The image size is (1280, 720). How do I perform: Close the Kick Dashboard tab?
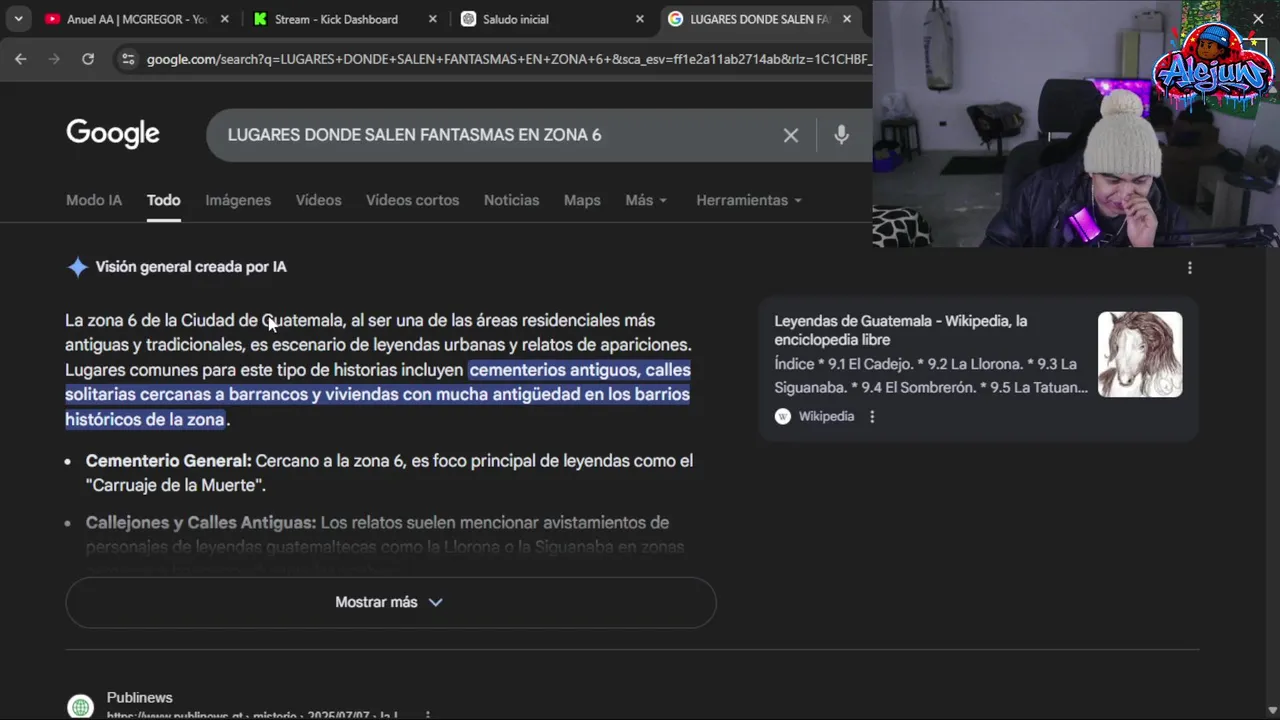pos(433,19)
